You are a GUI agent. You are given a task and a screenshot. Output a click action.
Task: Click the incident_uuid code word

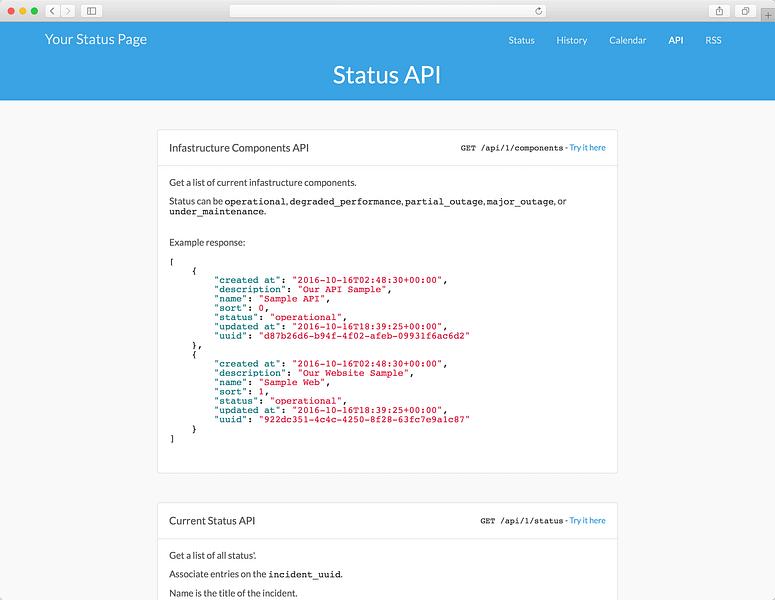(x=304, y=574)
